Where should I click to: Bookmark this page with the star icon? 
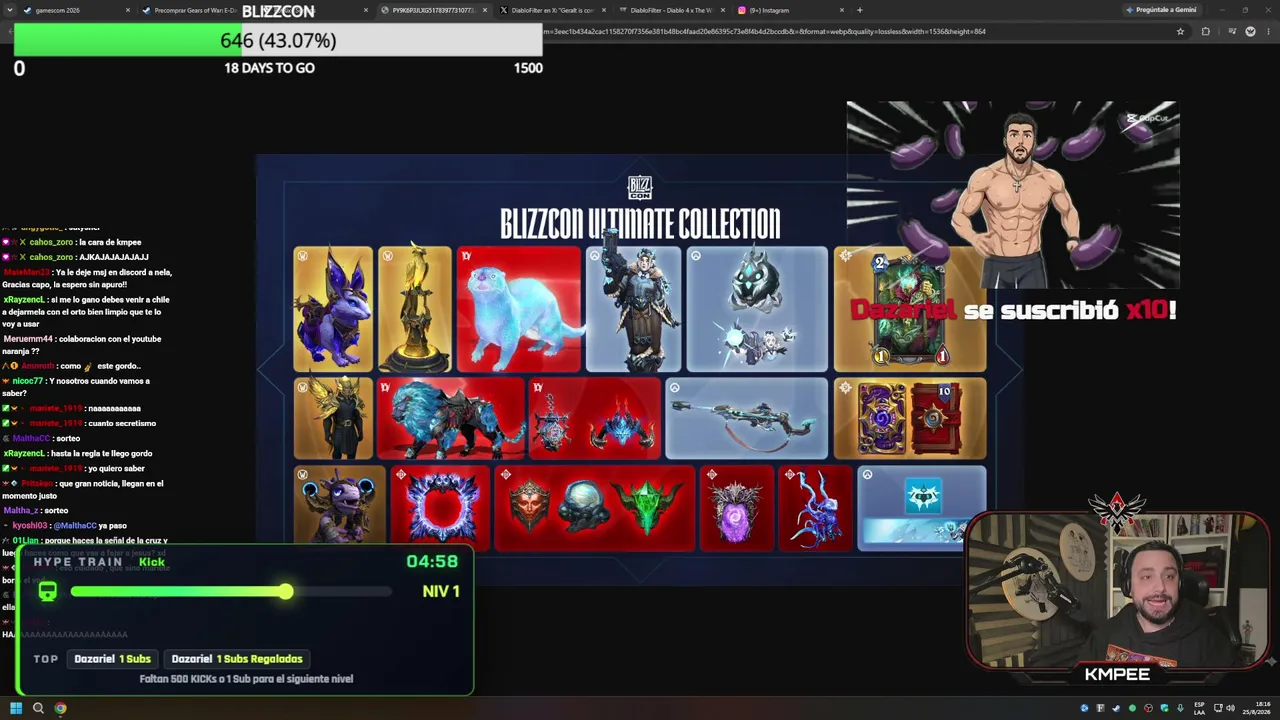tap(1180, 31)
